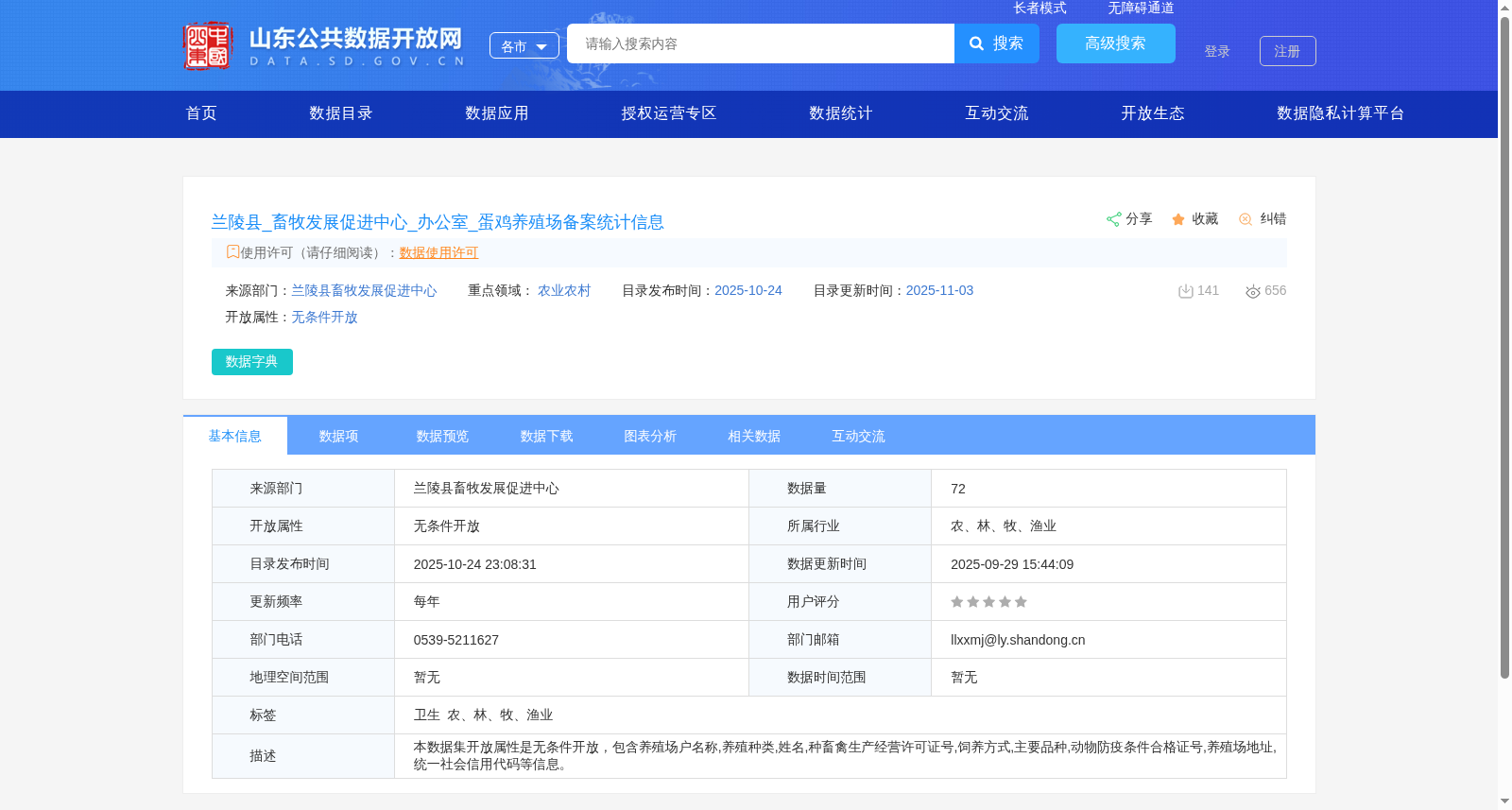Click the share icon
Screen dimensions: 1512x810
1113,219
